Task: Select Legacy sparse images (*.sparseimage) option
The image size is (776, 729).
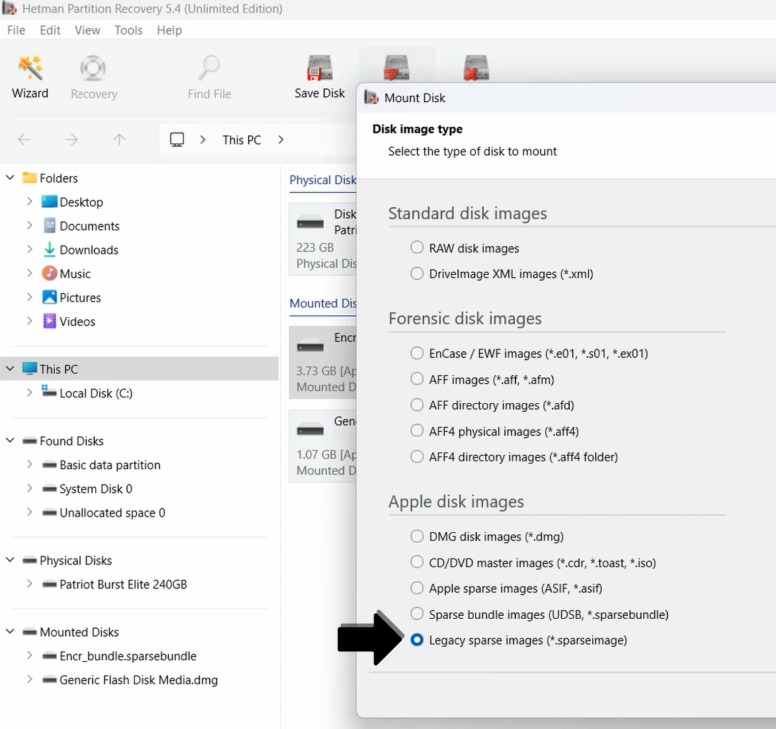Action: click(x=417, y=640)
